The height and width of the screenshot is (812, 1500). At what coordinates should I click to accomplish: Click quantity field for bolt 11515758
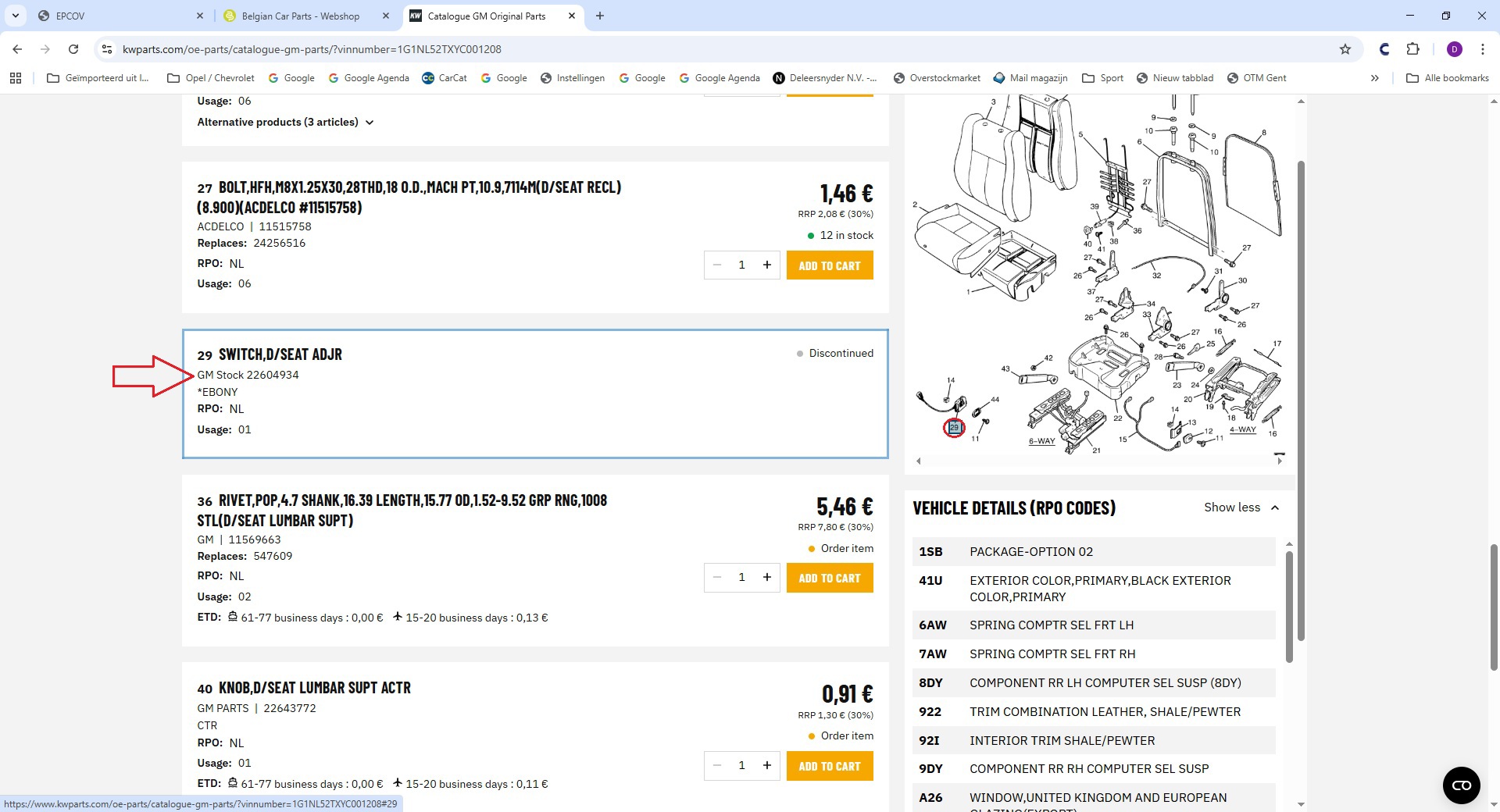[x=741, y=265]
